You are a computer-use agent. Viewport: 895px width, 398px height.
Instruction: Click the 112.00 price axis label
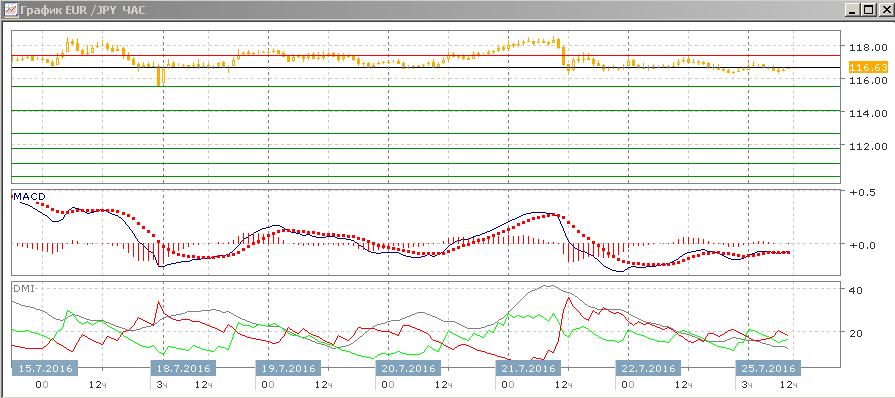pos(867,146)
